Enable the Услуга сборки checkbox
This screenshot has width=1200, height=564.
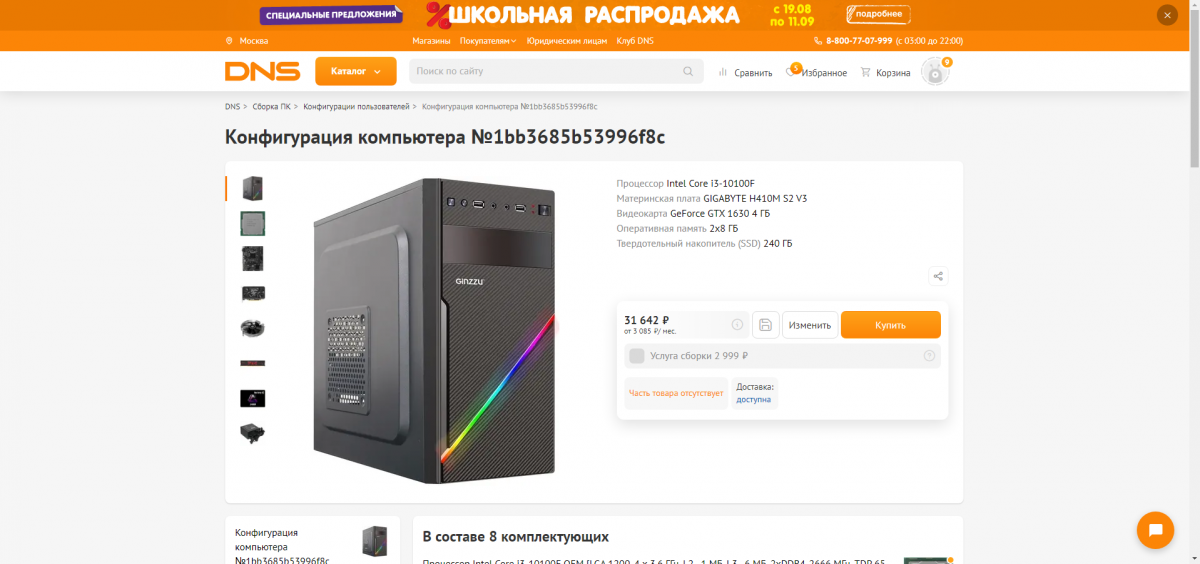coord(637,356)
